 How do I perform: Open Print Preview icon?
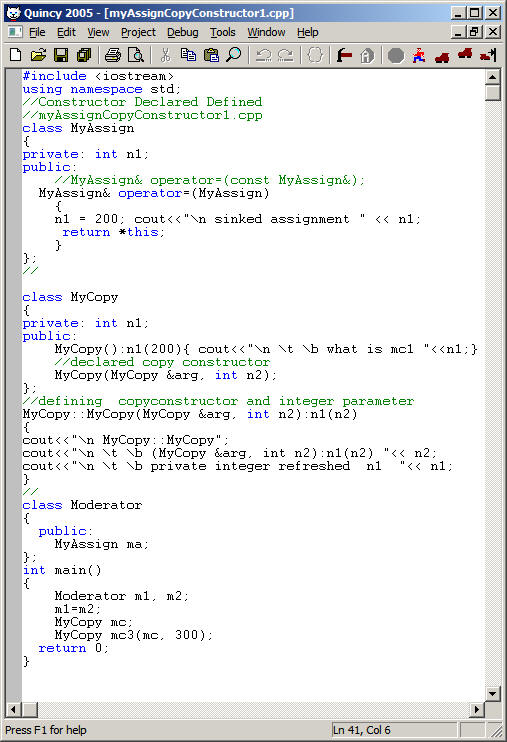click(136, 55)
